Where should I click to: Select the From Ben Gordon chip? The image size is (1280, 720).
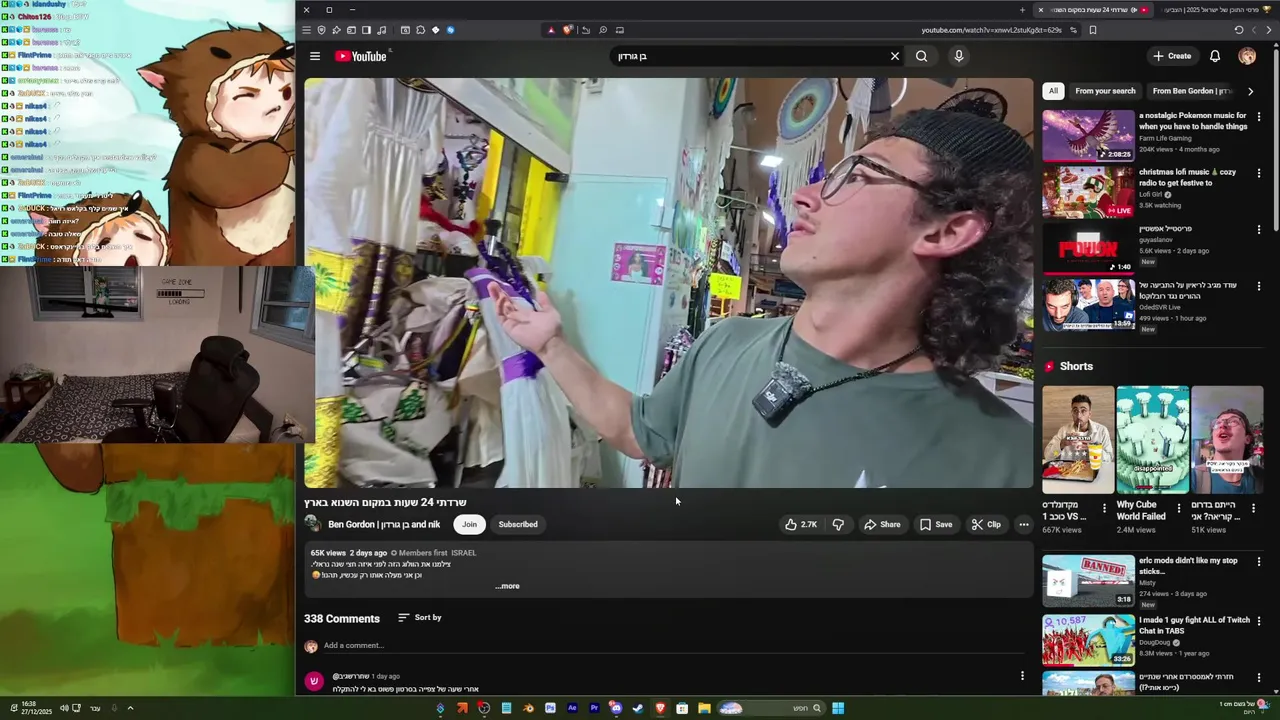1192,91
